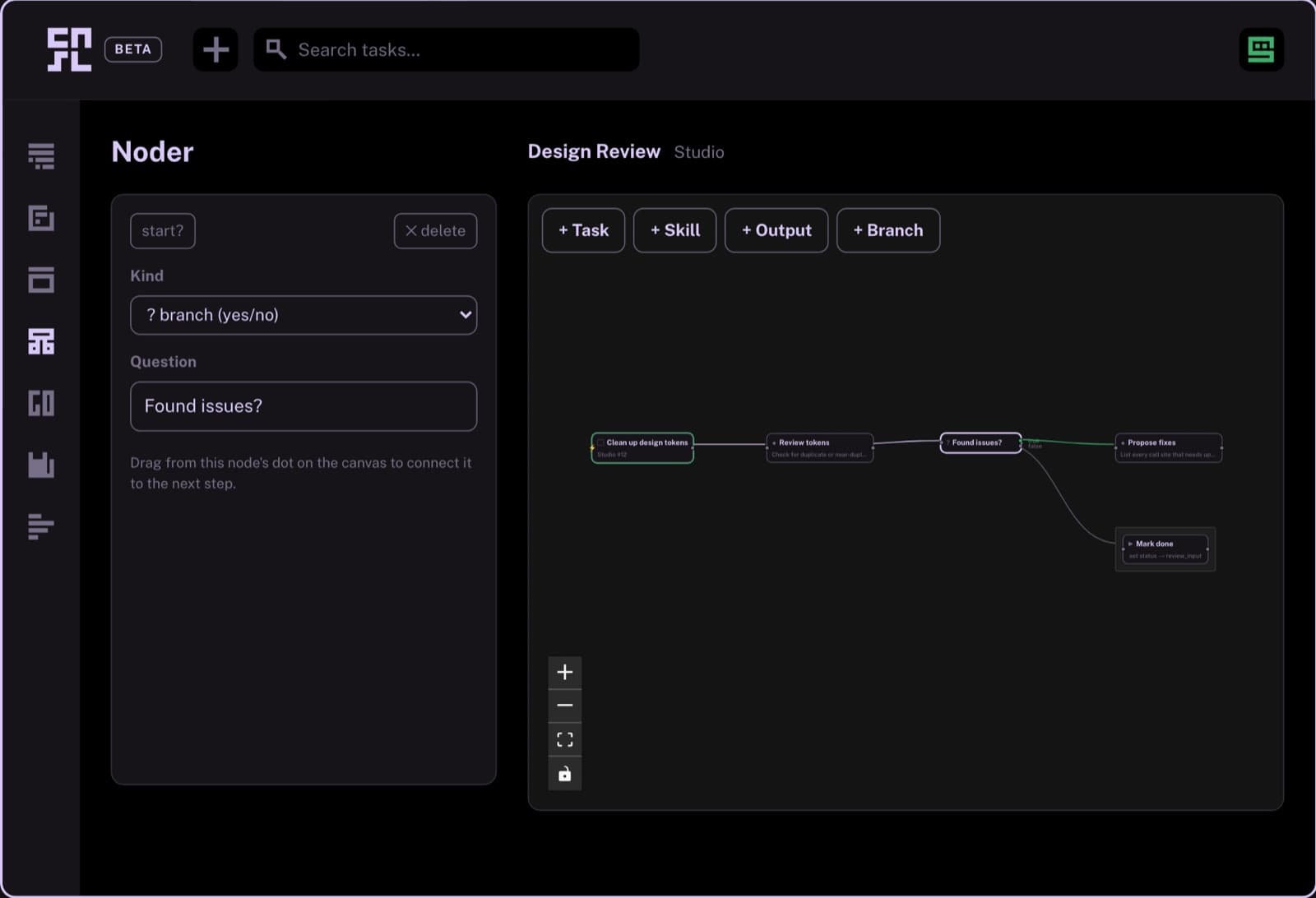Zoom in on the canvas
This screenshot has width=1316, height=898.
565,673
